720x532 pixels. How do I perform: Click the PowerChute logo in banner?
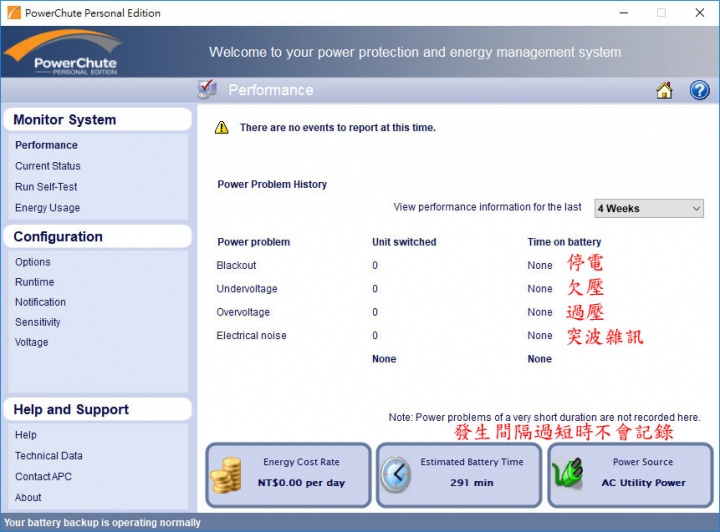63,52
